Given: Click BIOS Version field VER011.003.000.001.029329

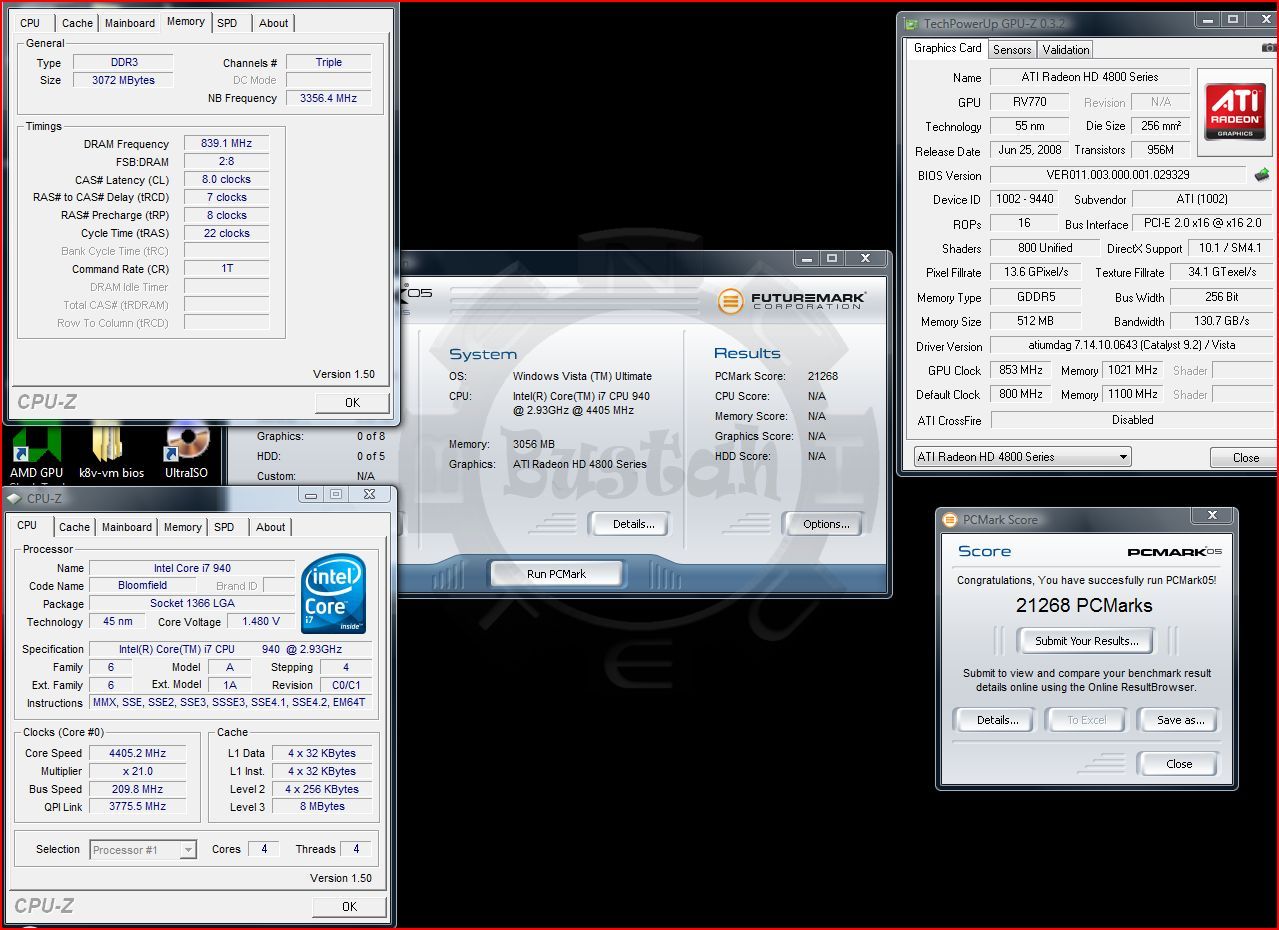Looking at the screenshot, I should tap(1118, 175).
